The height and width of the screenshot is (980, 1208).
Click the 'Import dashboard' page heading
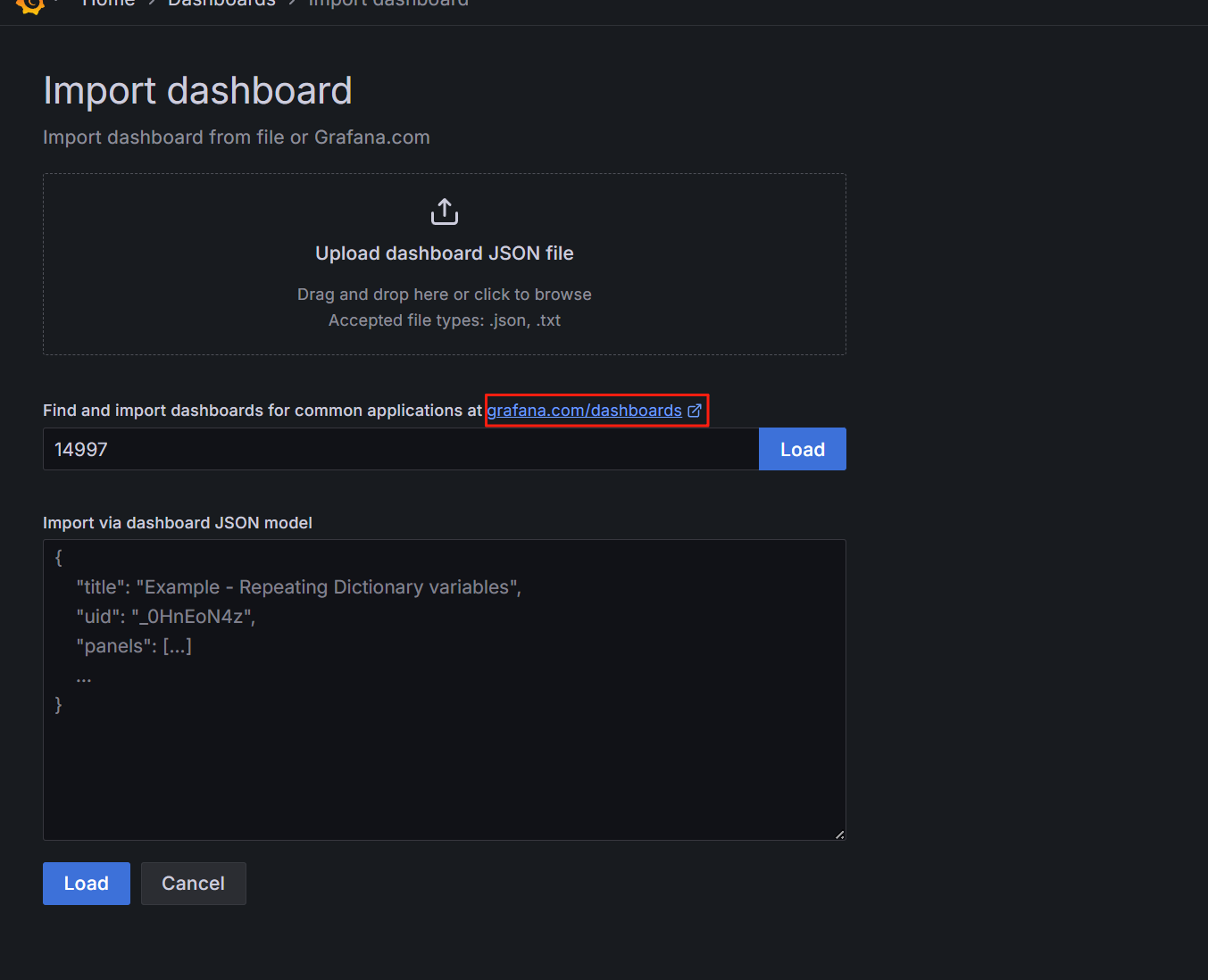coord(198,91)
